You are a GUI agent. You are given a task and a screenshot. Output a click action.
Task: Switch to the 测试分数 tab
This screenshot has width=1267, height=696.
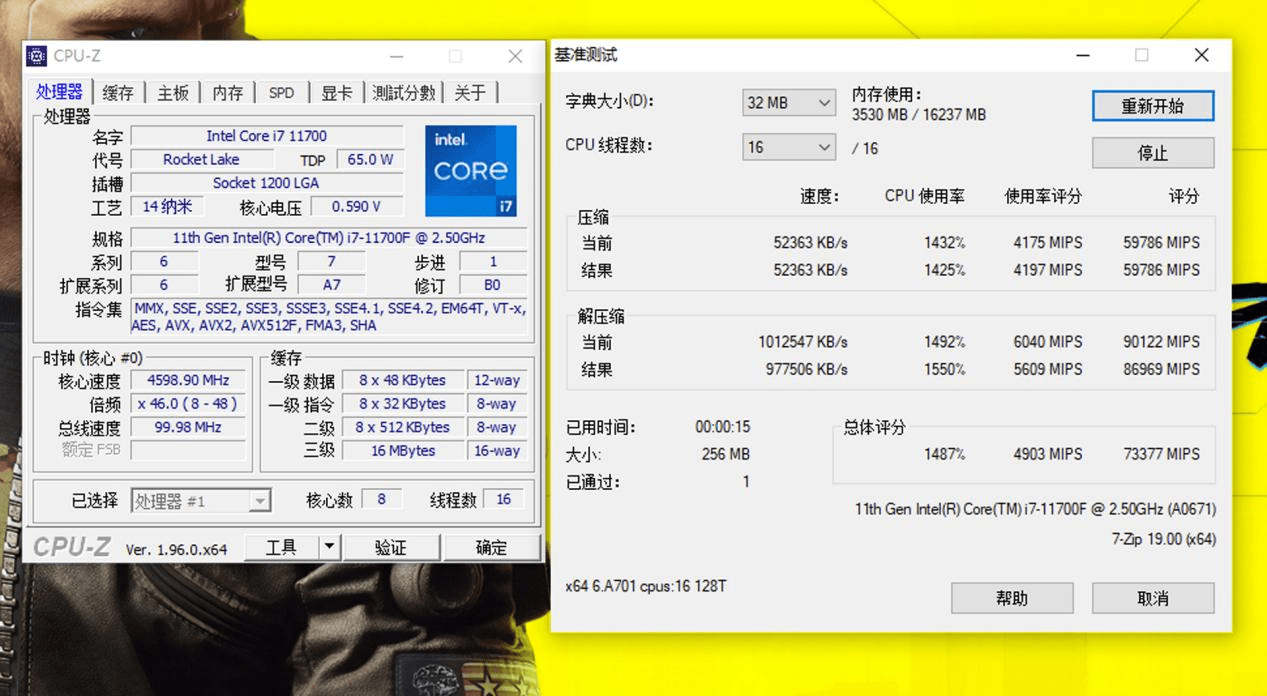point(403,93)
